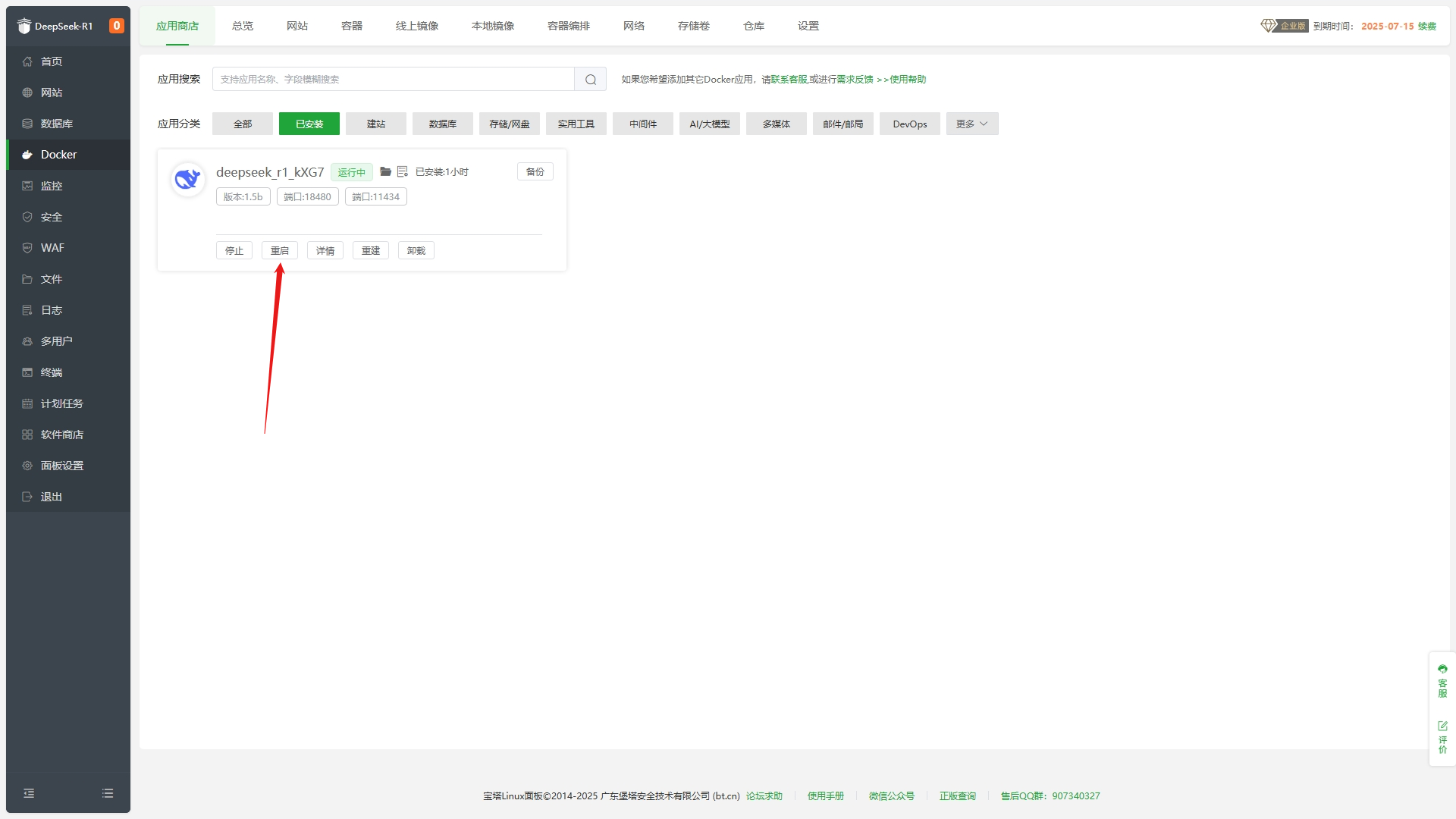Viewport: 1456px width, 819px height.
Task: Open the >>使用帮助 link
Action: [x=902, y=80]
